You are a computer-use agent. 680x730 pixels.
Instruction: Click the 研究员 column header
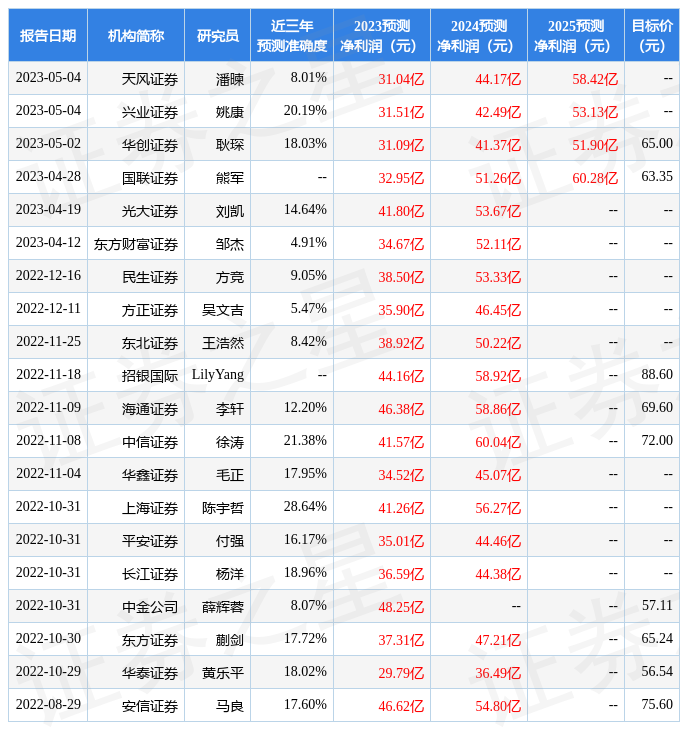pyautogui.click(x=217, y=35)
